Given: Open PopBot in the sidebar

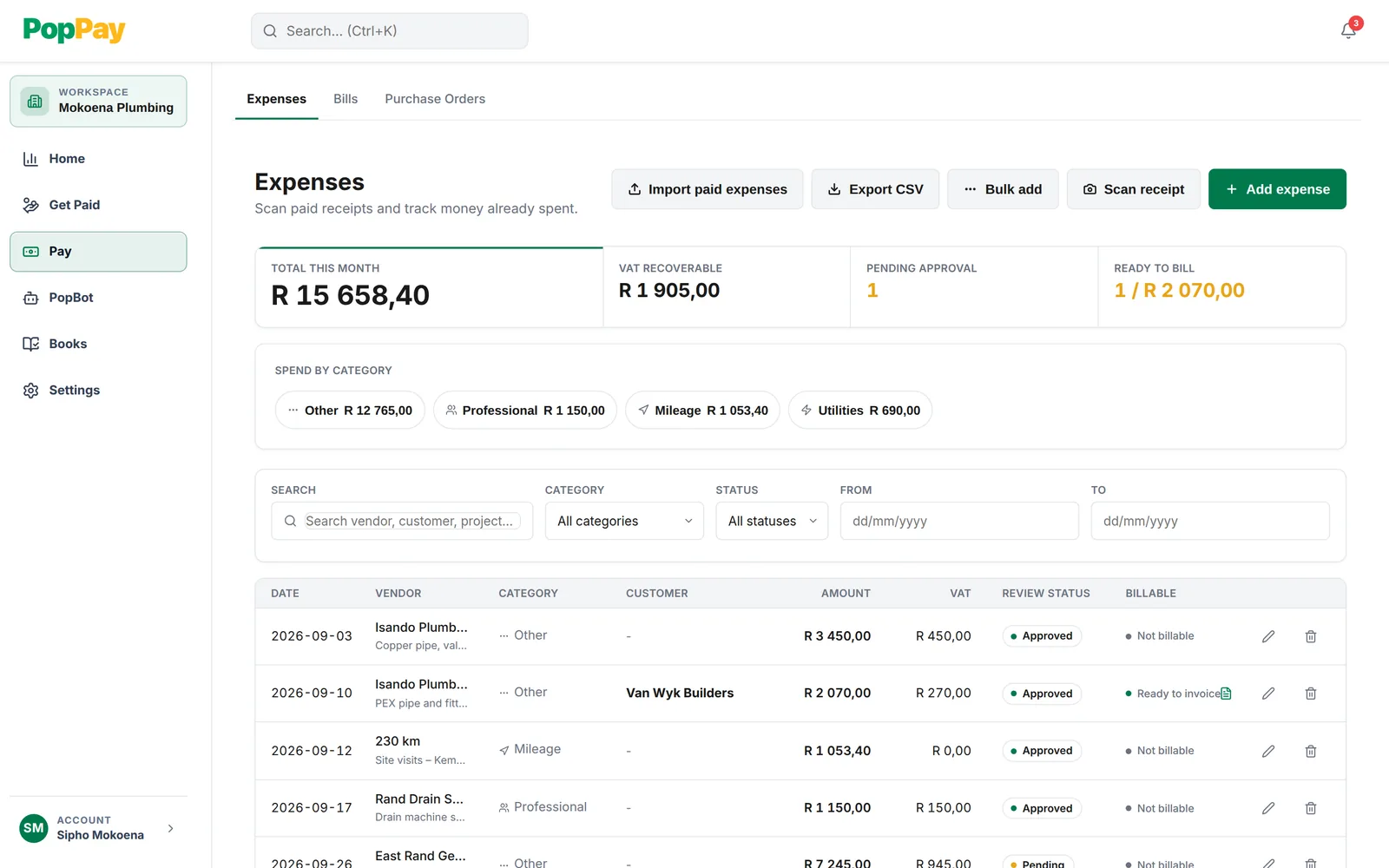Looking at the screenshot, I should click(x=98, y=298).
